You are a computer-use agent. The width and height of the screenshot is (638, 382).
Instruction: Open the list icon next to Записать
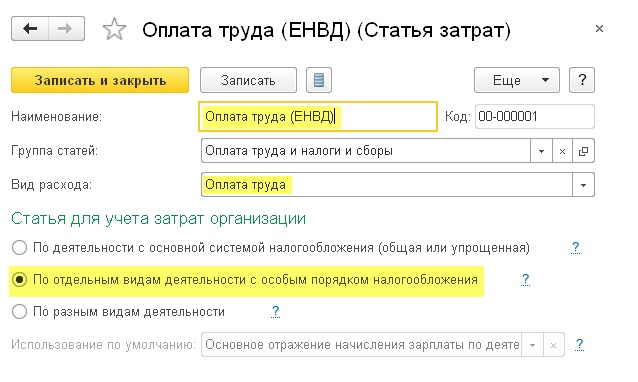tap(319, 80)
